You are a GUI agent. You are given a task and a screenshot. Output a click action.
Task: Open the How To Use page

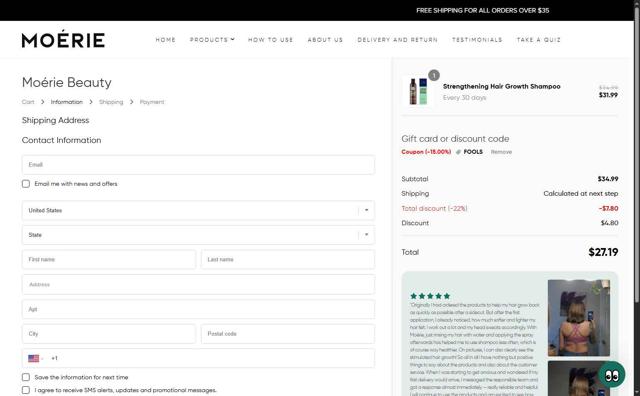point(271,40)
